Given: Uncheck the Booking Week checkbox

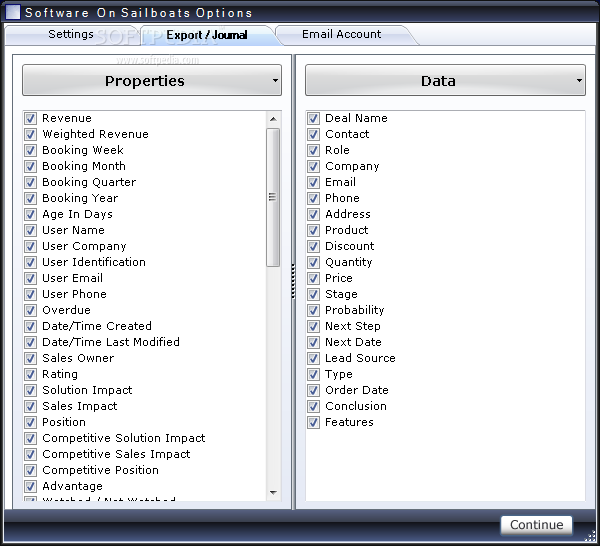Looking at the screenshot, I should click(31, 150).
